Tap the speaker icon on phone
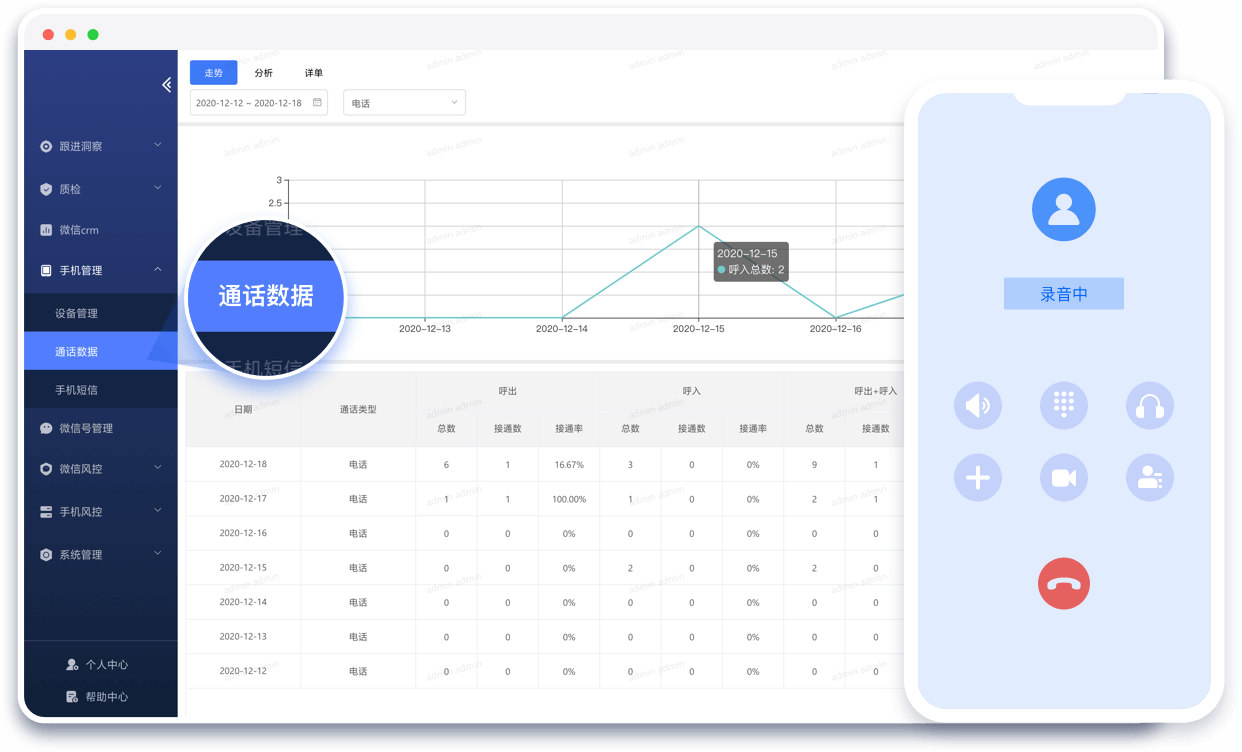The image size is (1242, 752). click(x=977, y=405)
